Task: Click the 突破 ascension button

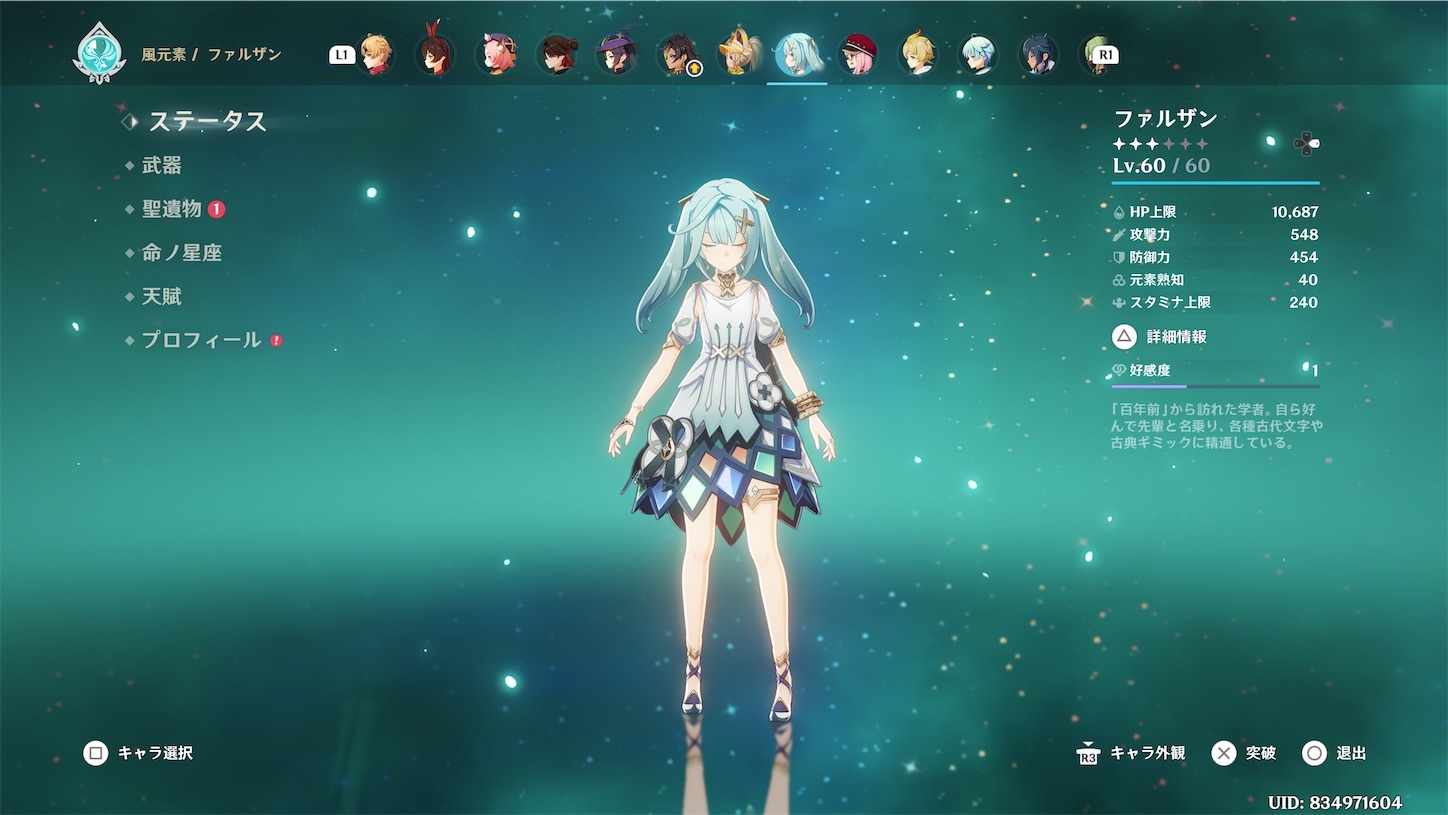Action: tap(1244, 753)
